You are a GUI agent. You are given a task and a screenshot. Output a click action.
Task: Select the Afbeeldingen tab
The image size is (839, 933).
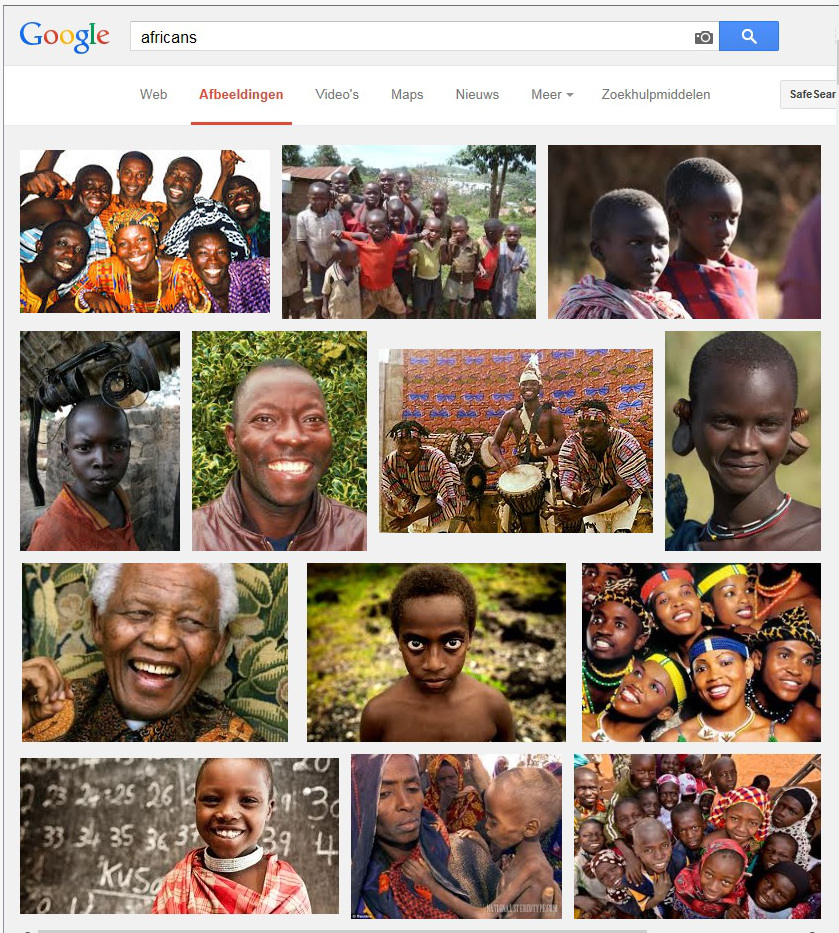click(x=241, y=95)
